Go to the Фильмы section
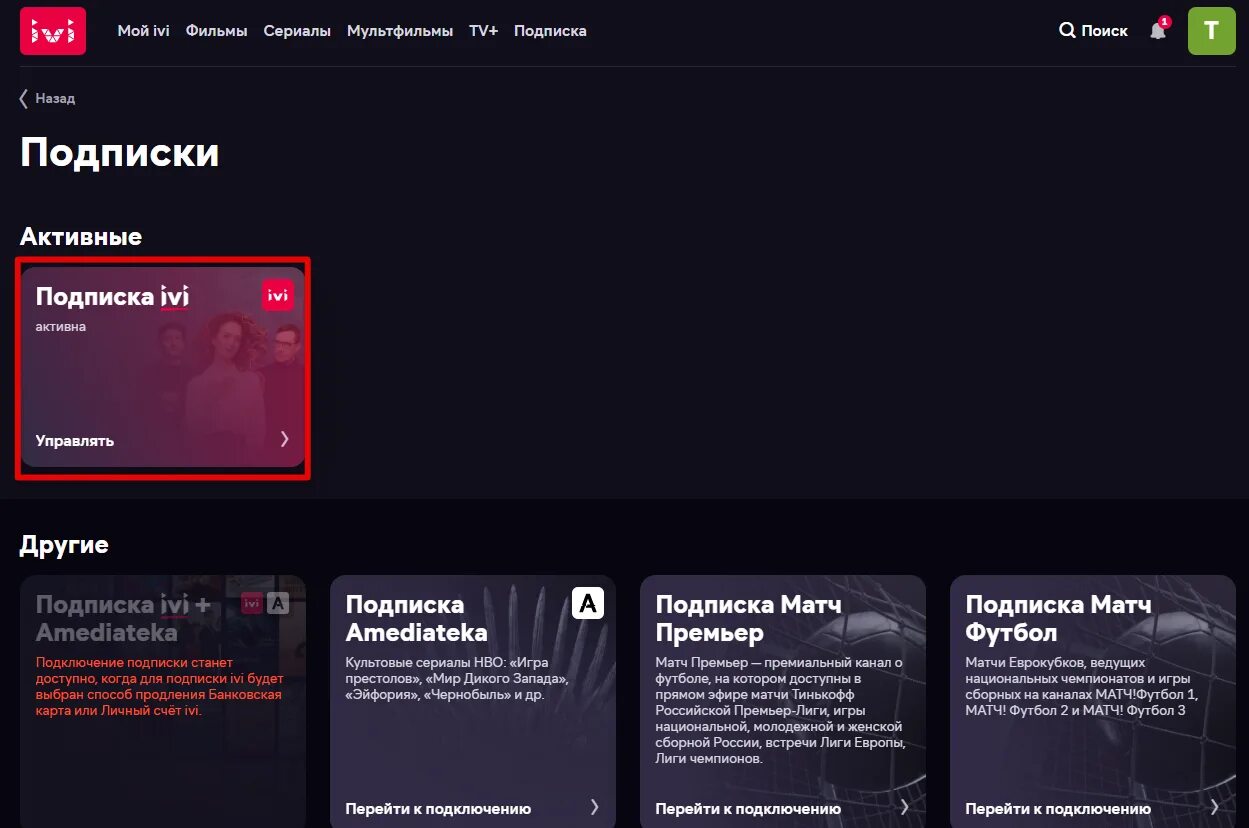Viewport: 1249px width, 828px height. pos(216,31)
